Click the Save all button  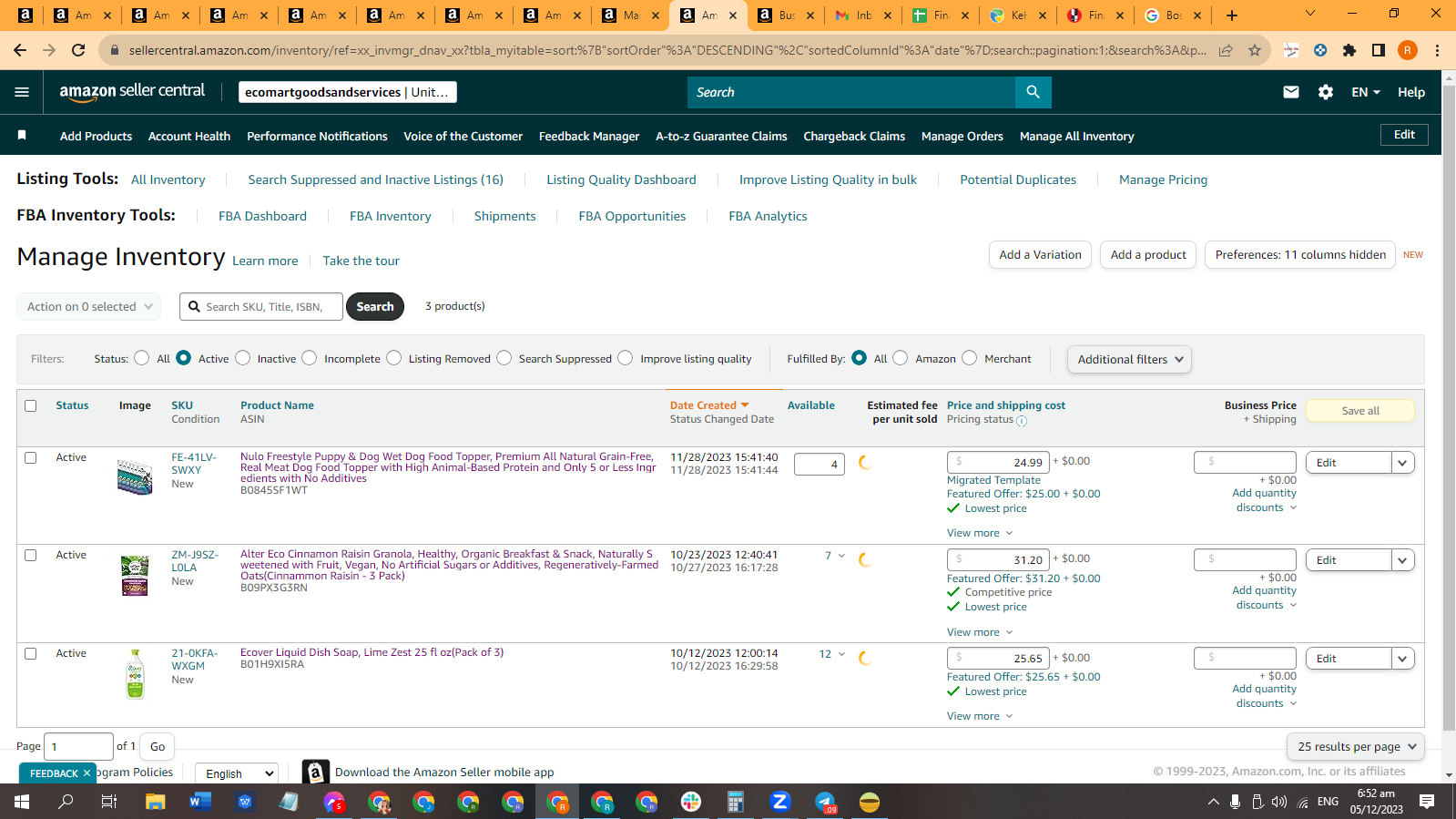pos(1360,411)
